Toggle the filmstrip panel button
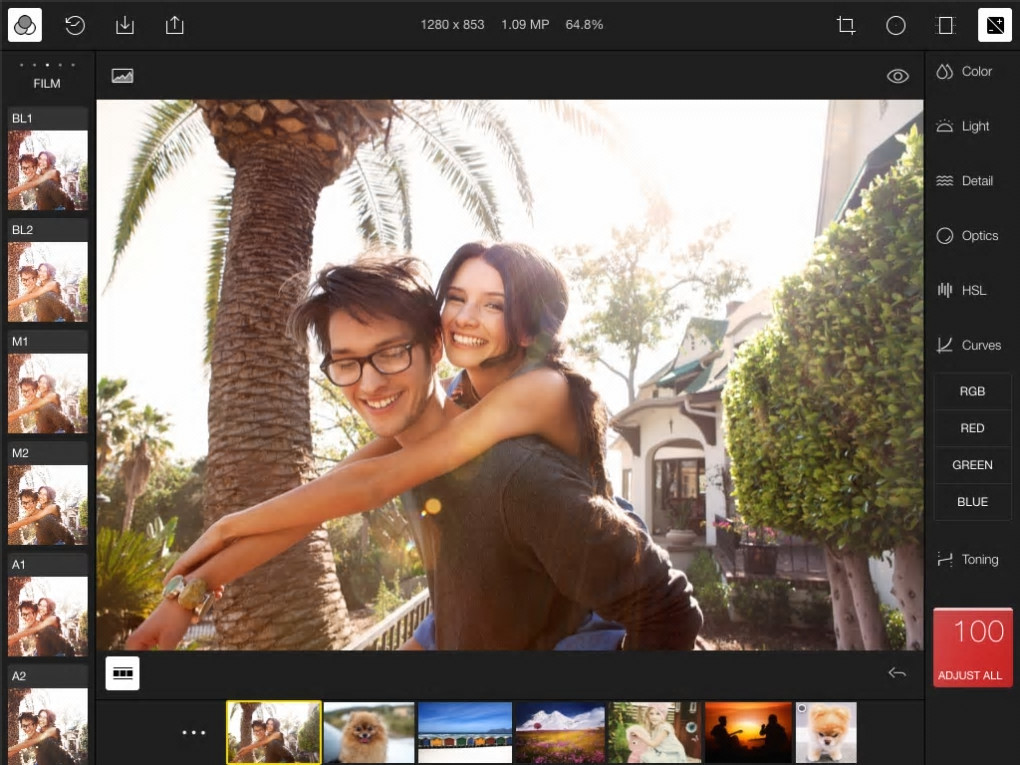The height and width of the screenshot is (765, 1020). (x=123, y=673)
